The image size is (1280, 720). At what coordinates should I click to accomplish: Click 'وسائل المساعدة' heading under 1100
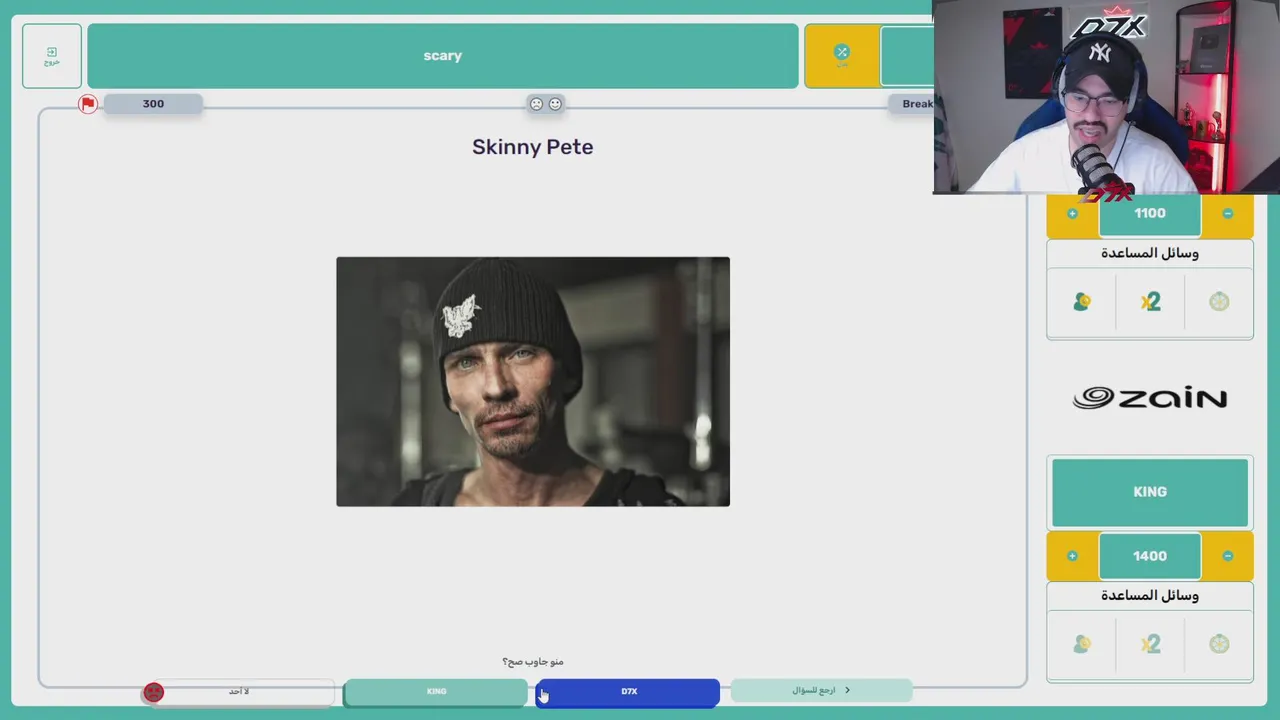(1150, 253)
